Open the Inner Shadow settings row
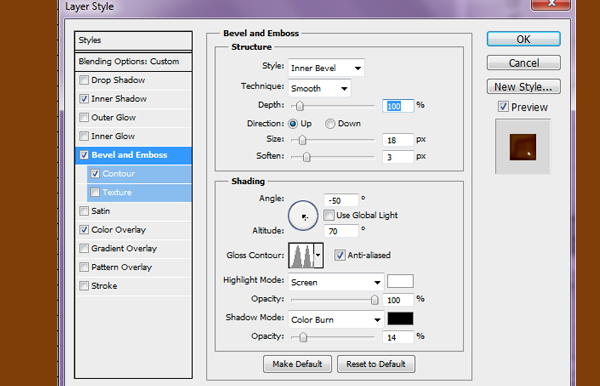The width and height of the screenshot is (600, 386). pos(133,99)
